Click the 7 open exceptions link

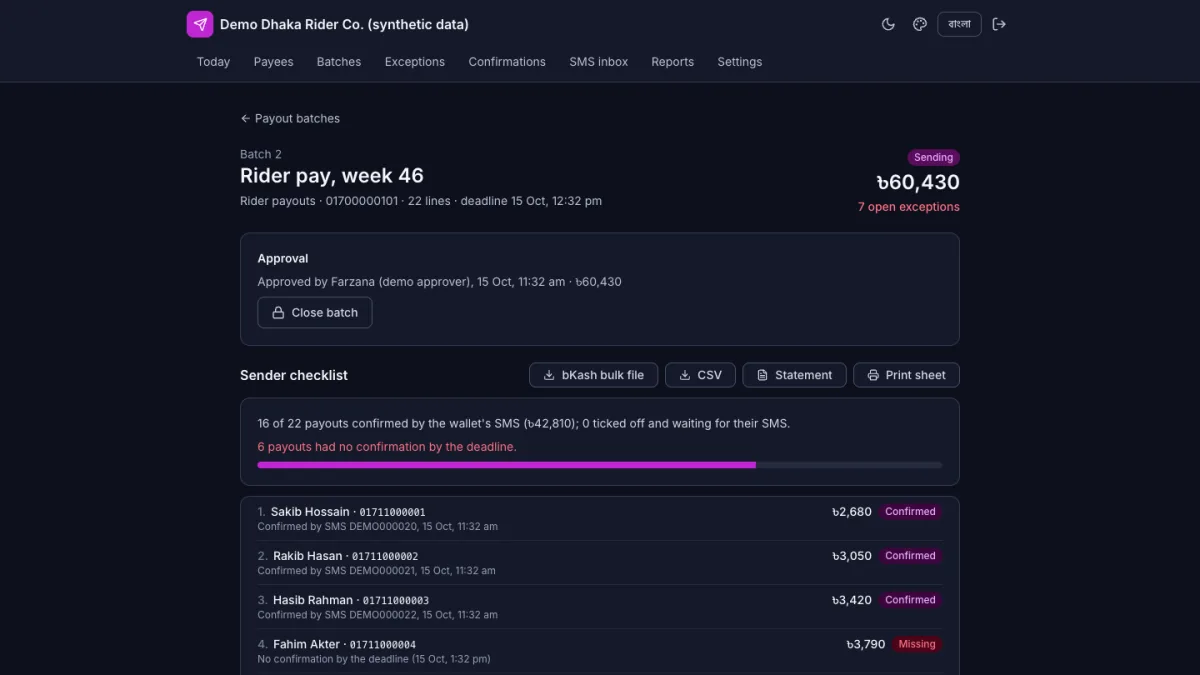[909, 207]
